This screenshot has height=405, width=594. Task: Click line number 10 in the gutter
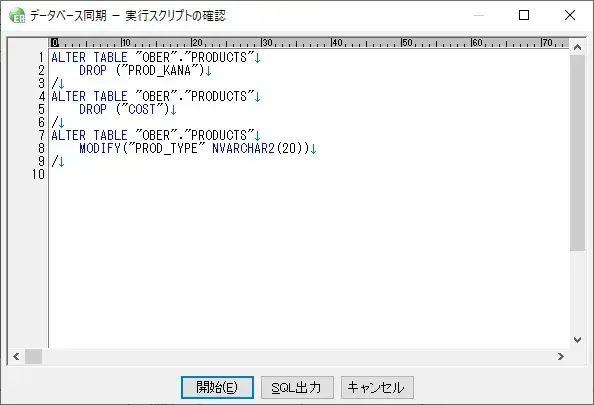(x=38, y=175)
